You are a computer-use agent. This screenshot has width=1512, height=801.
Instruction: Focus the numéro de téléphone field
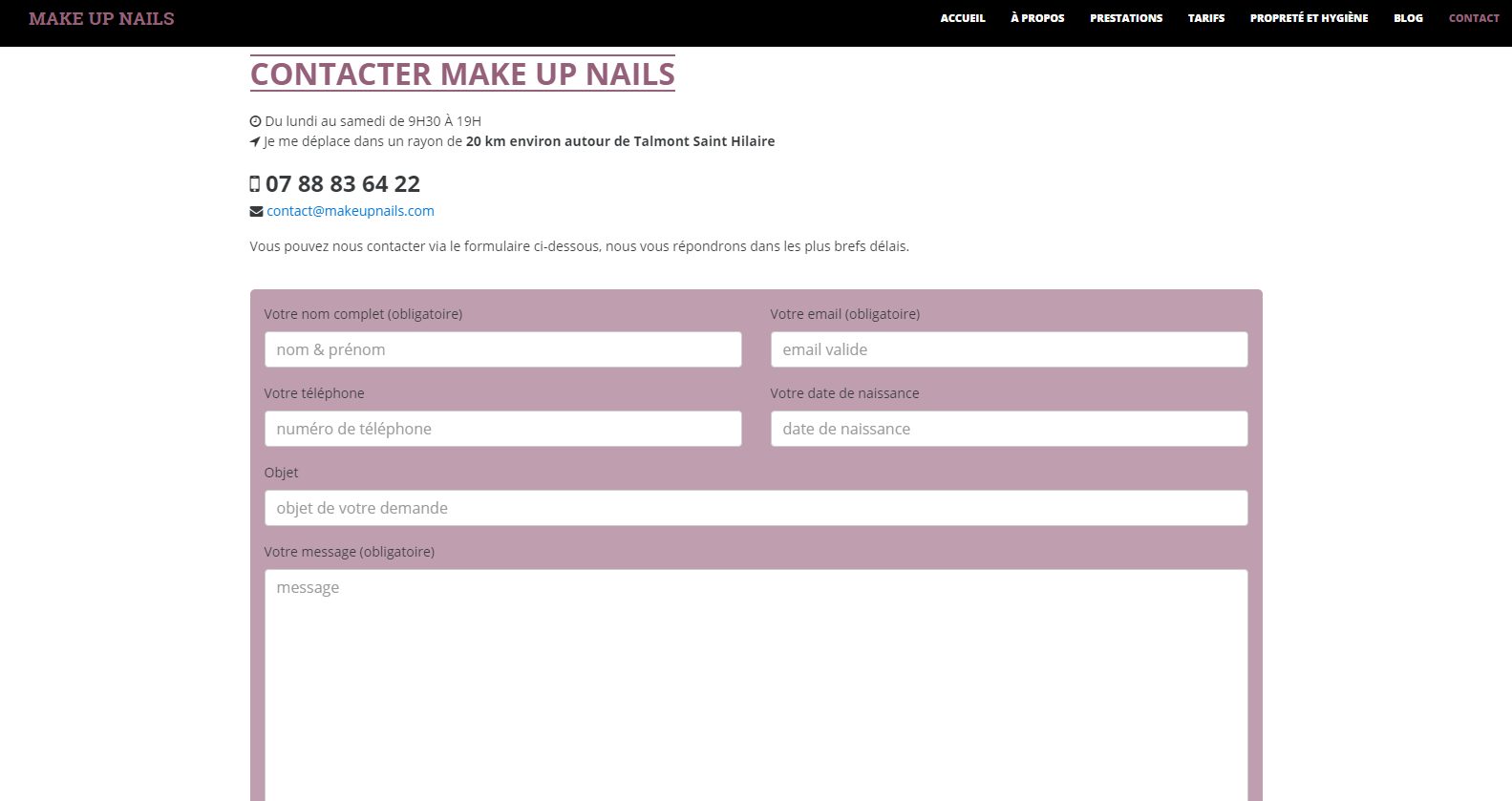(x=502, y=429)
